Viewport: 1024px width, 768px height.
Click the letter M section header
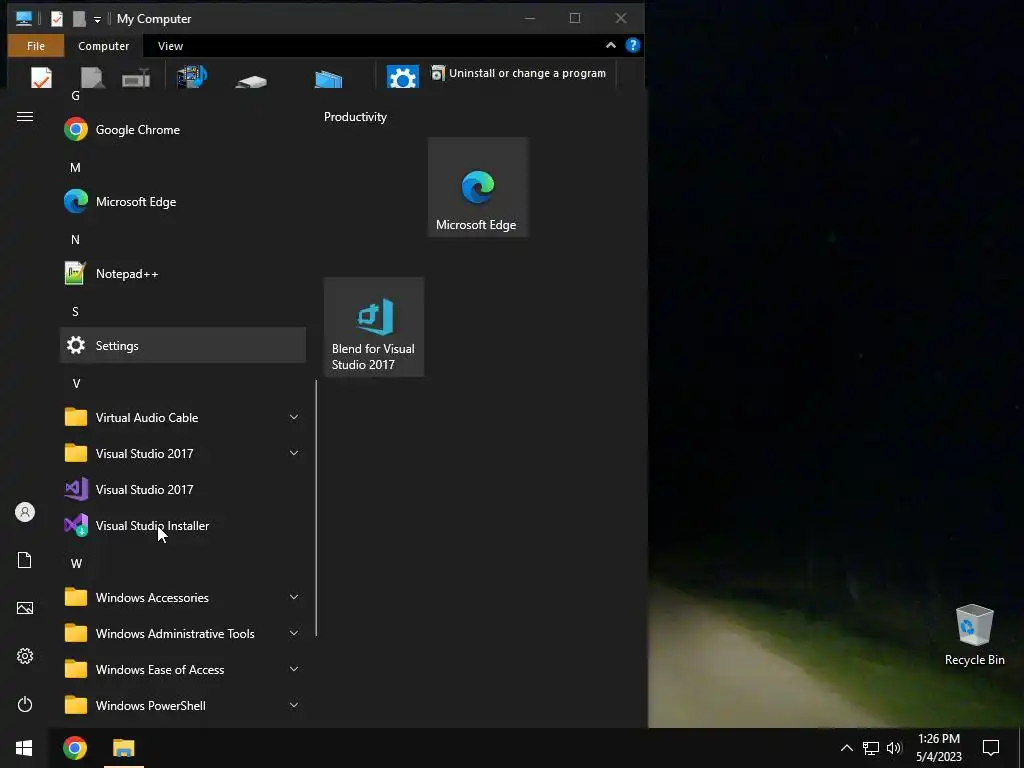tap(76, 168)
